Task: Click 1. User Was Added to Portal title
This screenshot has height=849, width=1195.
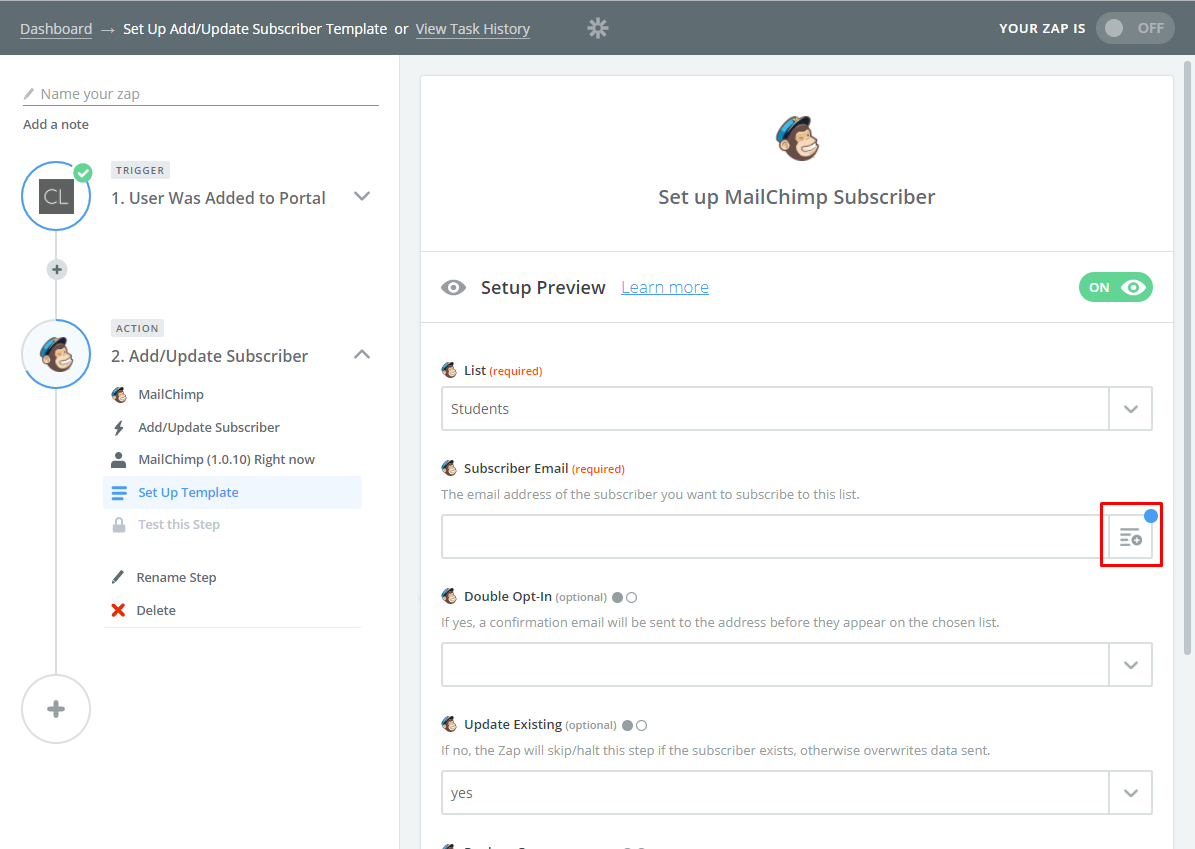Action: pos(218,198)
